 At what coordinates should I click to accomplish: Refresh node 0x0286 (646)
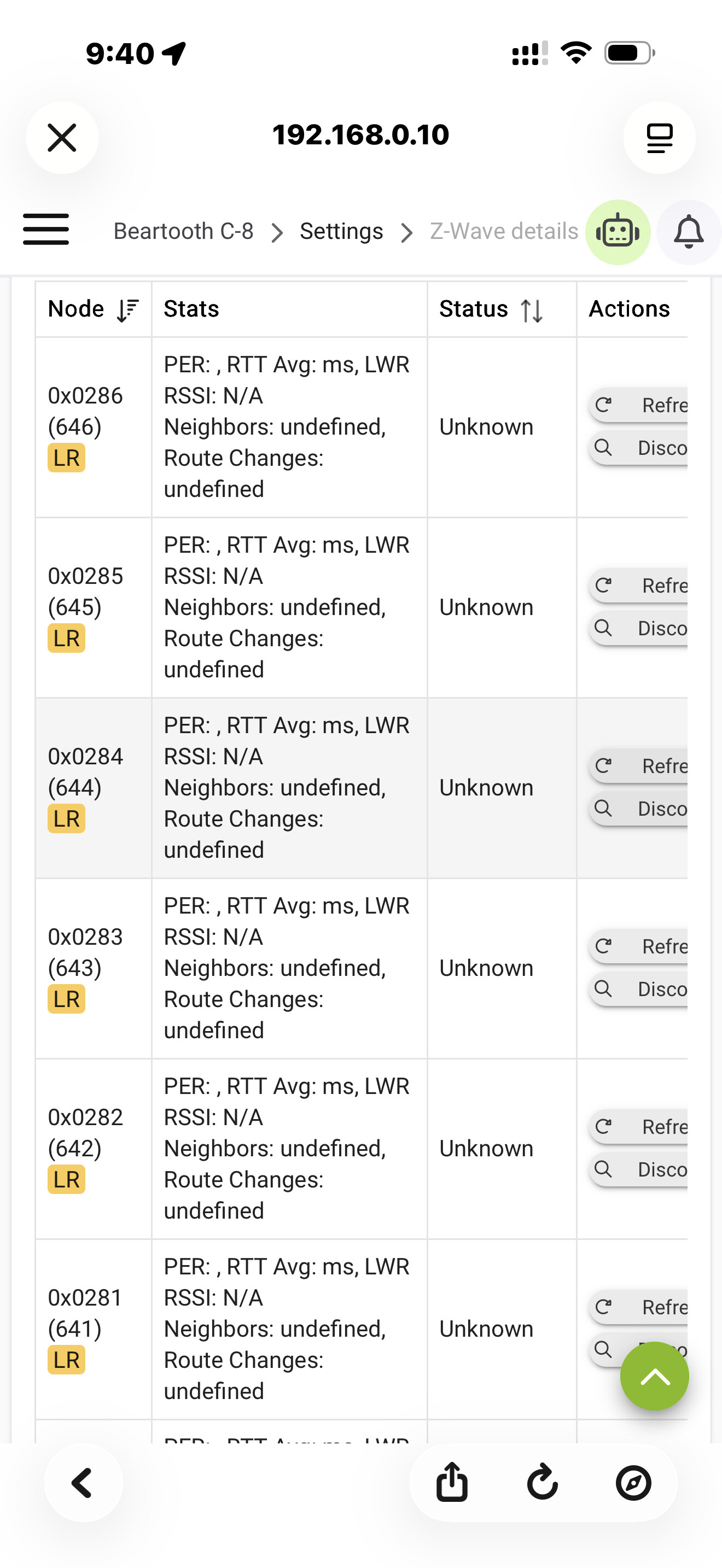(x=639, y=405)
